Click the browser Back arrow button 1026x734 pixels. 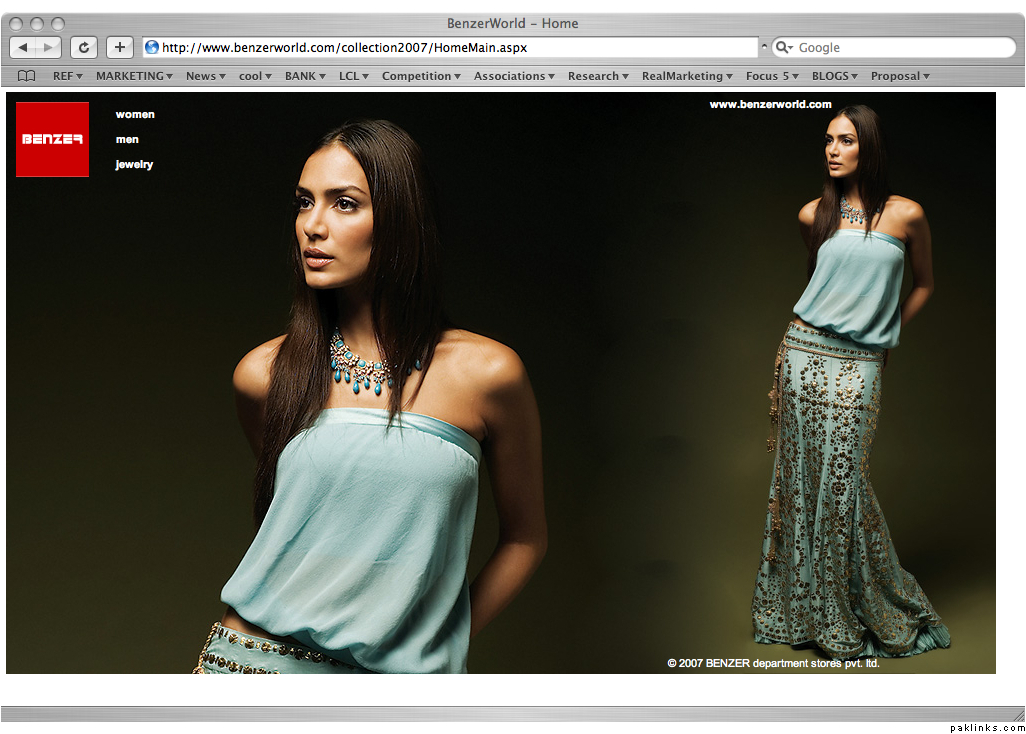(x=24, y=47)
